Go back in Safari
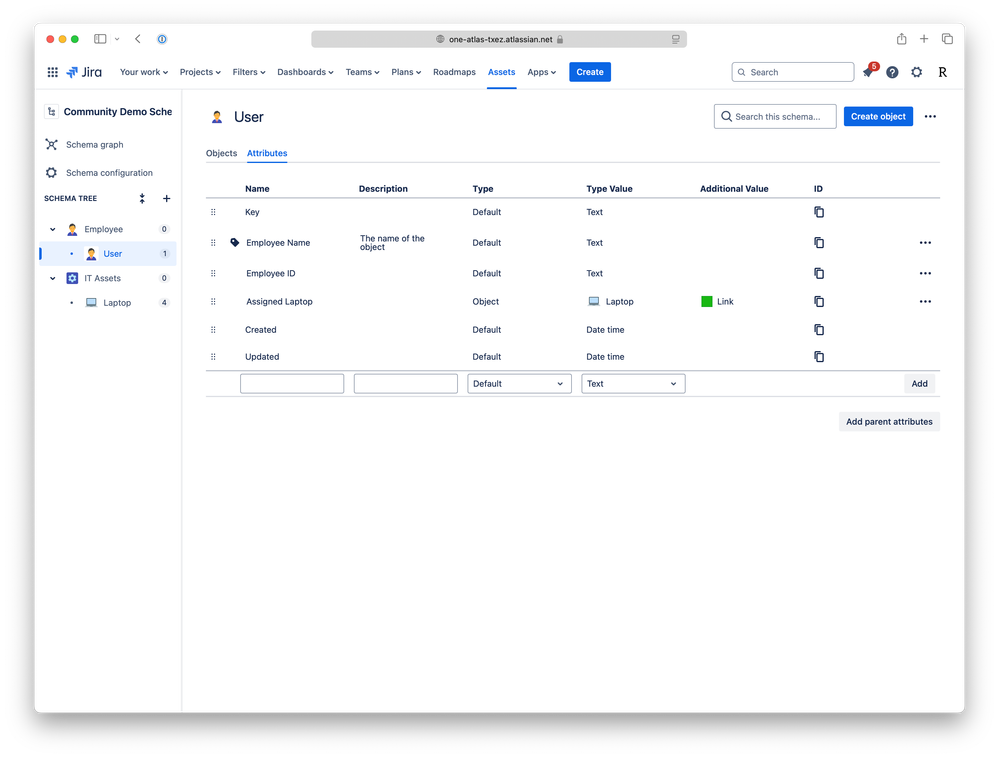The image size is (999, 758). (x=138, y=39)
